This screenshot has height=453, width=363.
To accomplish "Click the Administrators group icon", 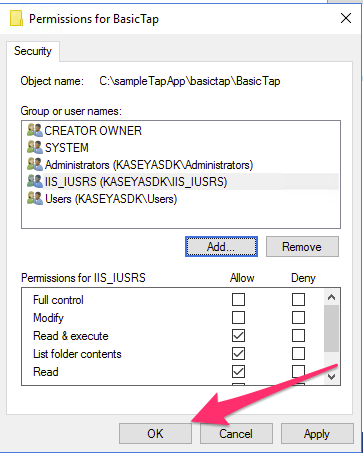I will pos(35,164).
